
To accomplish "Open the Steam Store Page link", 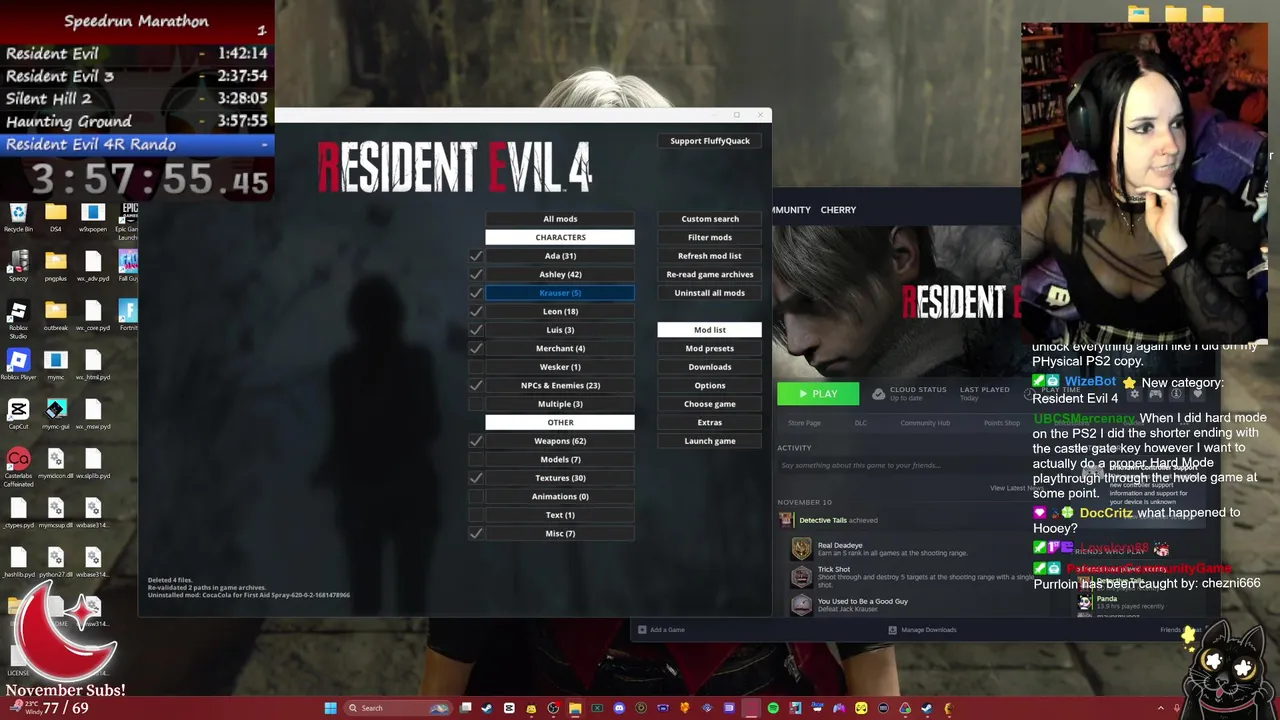I will coord(804,423).
